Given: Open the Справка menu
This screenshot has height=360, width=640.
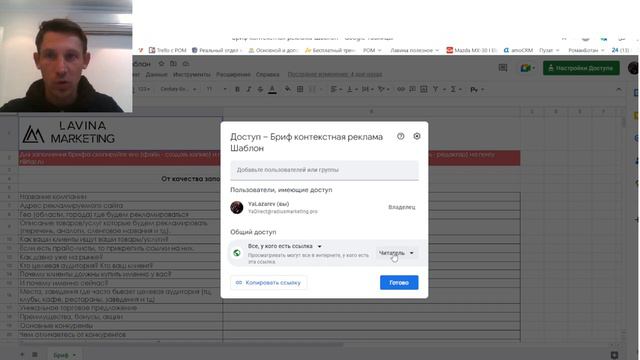Looking at the screenshot, I should [x=268, y=75].
